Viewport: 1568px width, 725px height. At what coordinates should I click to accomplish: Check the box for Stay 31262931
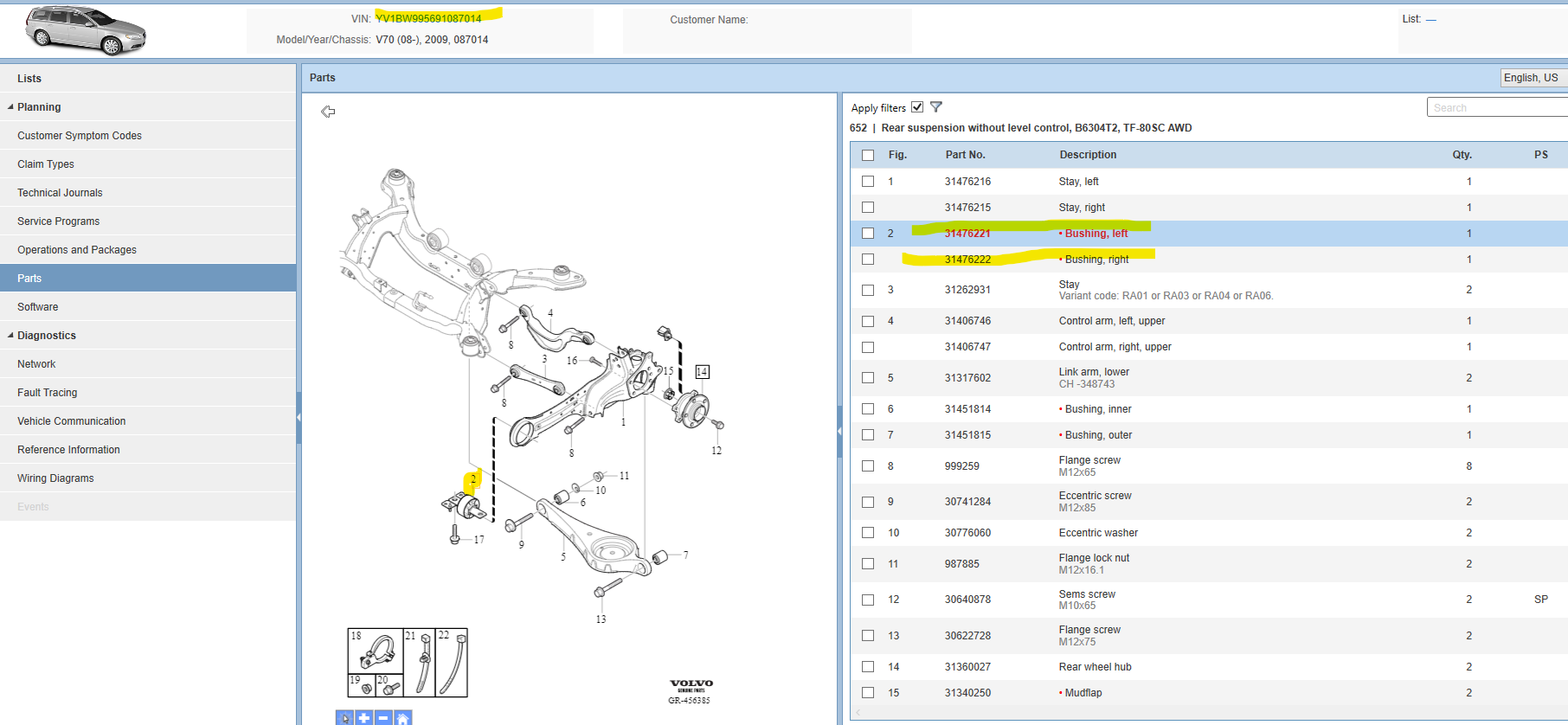(x=868, y=290)
